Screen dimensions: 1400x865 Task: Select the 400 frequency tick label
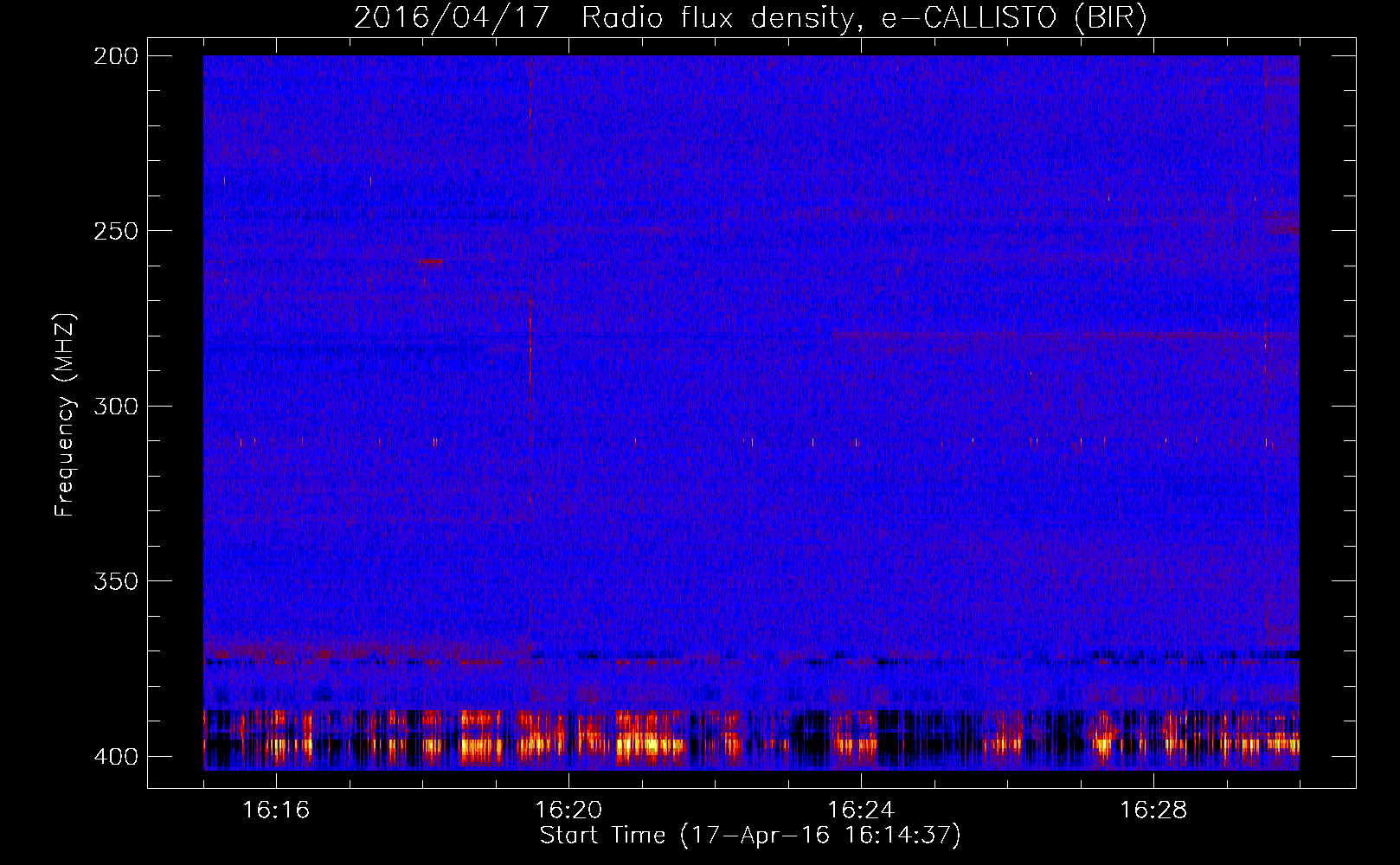(116, 757)
